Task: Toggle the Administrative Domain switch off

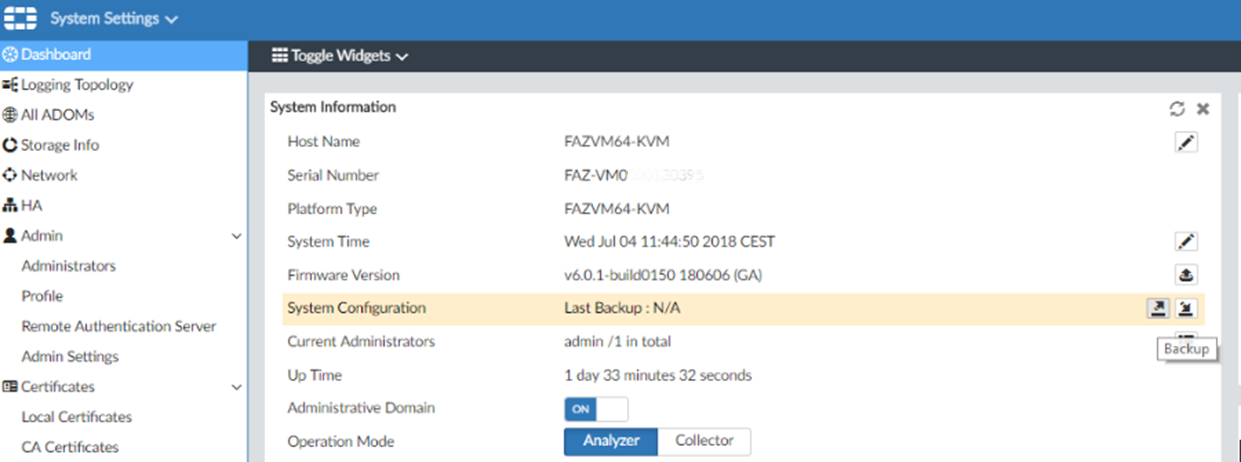Action: (596, 409)
